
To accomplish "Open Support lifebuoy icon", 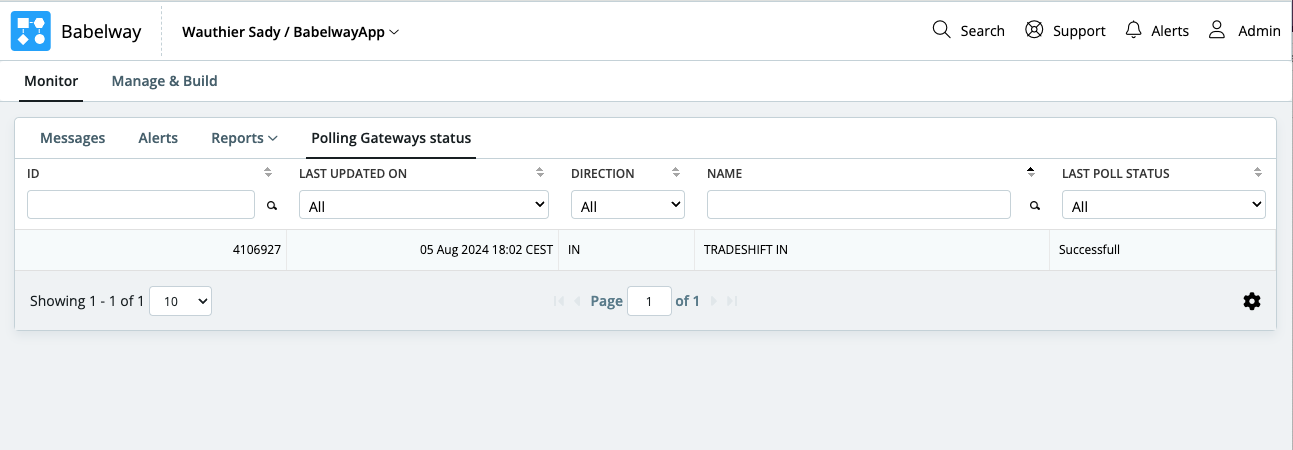I will 1034,30.
